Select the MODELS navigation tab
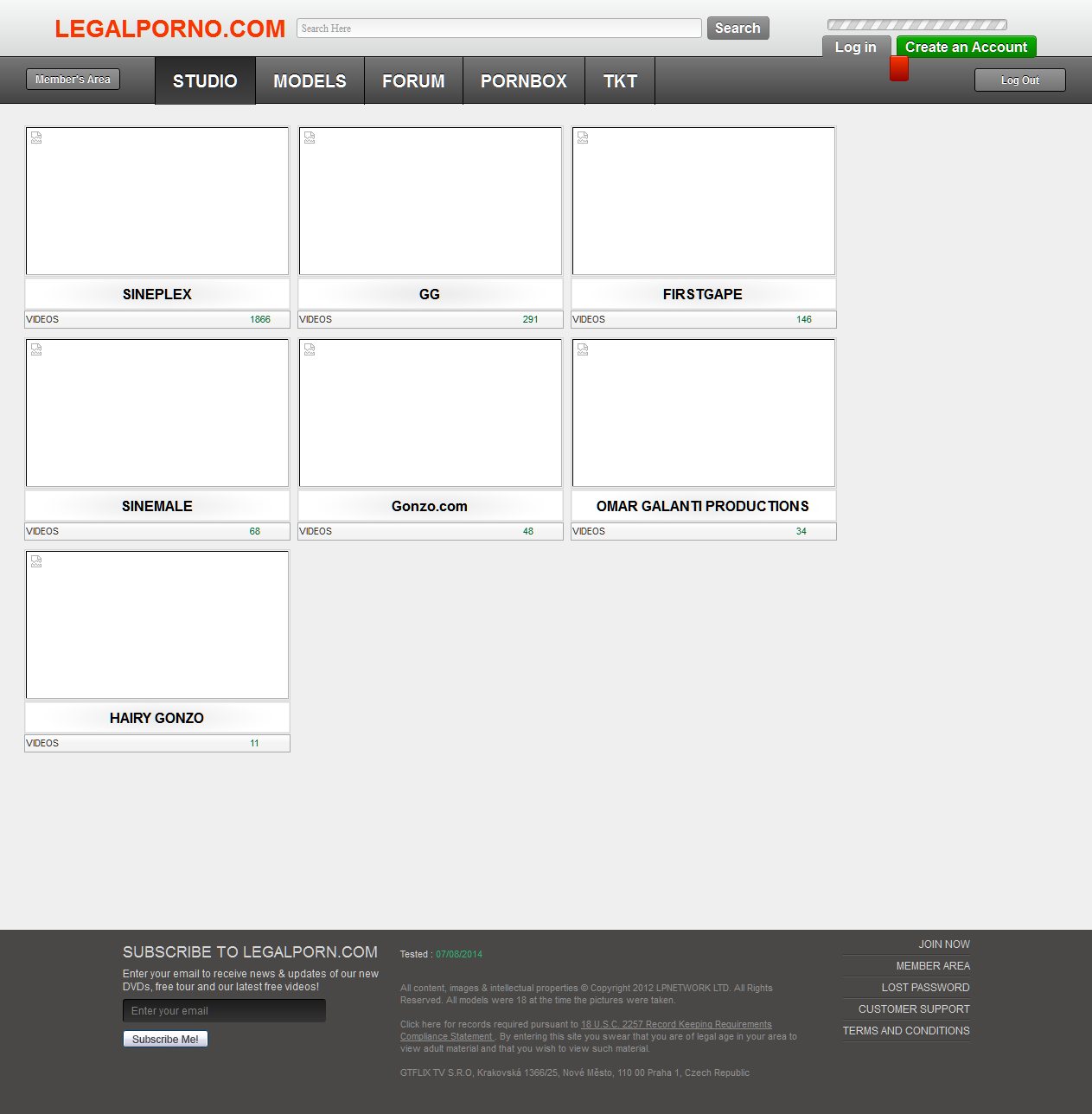Screen dimensions: 1092x1114 [310, 81]
